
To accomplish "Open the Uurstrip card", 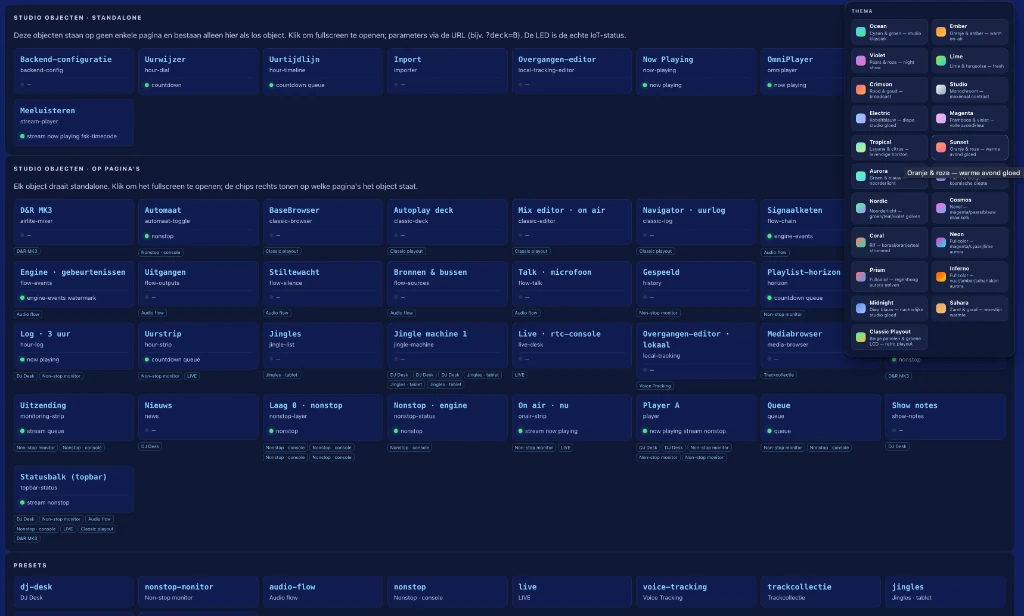I will [x=199, y=346].
